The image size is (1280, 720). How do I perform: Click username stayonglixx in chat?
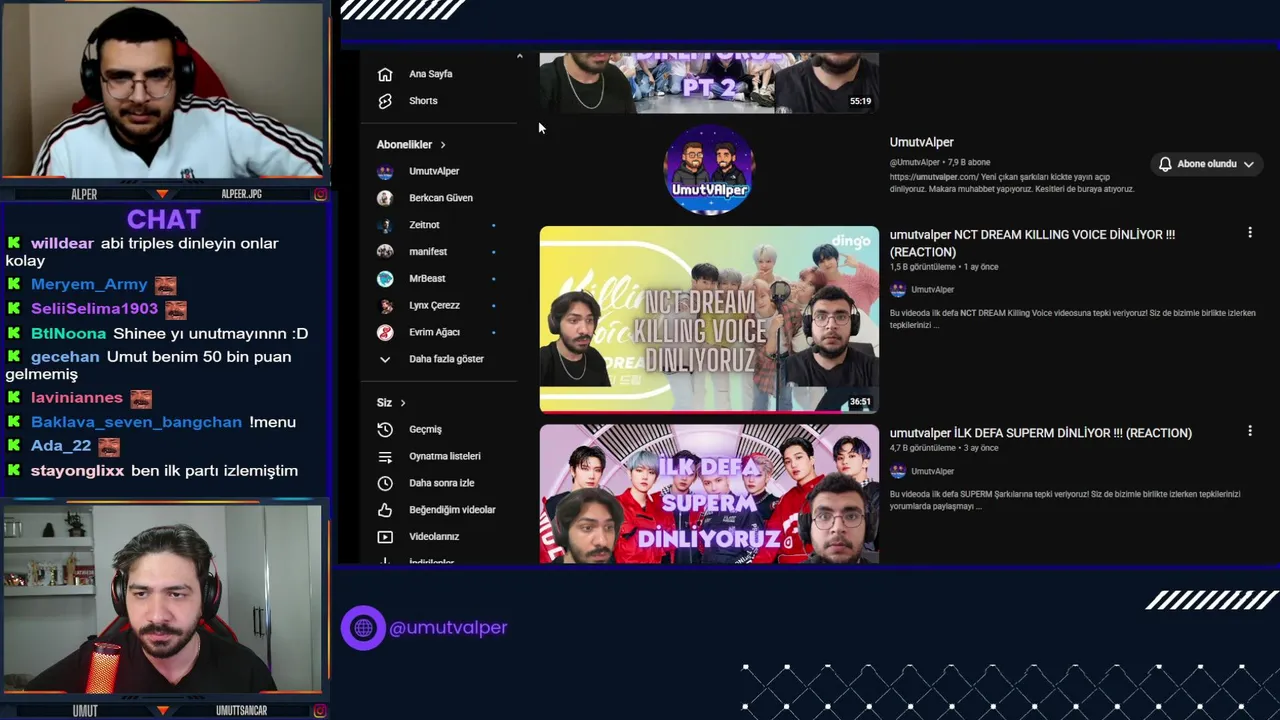tap(77, 470)
